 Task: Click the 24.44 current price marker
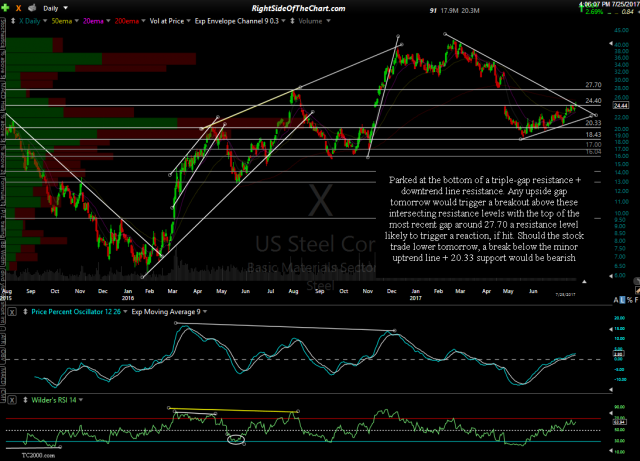pos(619,105)
